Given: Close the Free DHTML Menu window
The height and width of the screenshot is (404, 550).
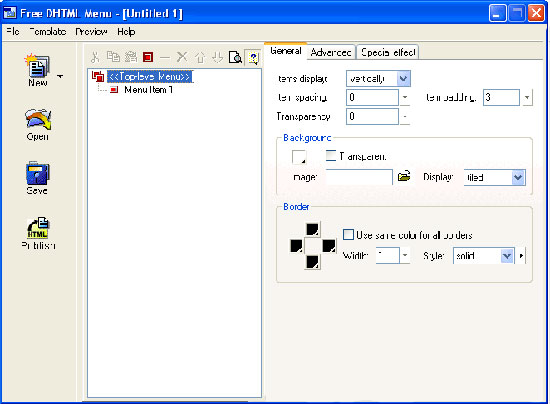Looking at the screenshot, I should (x=536, y=13).
